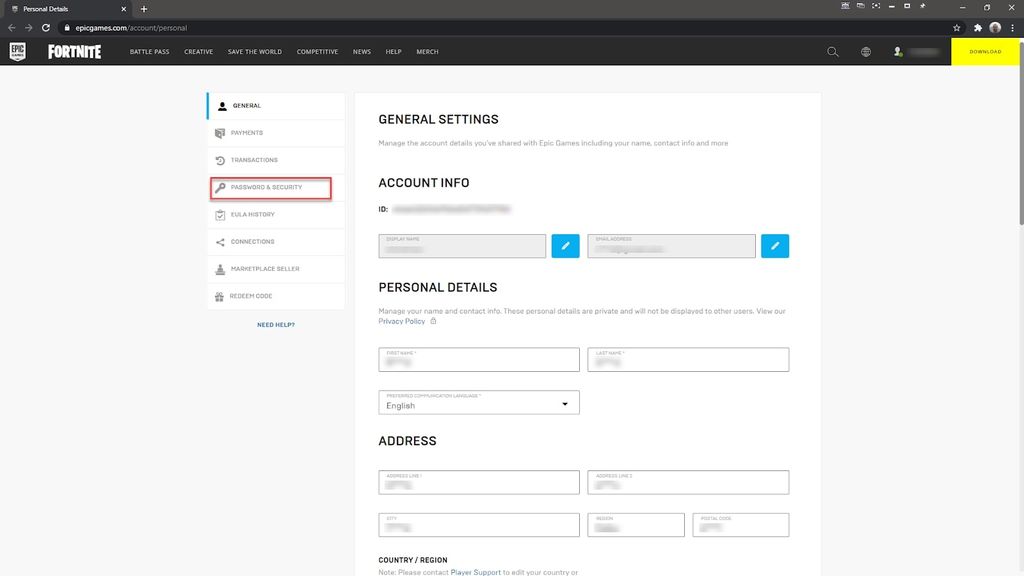
Task: Open the search magnifier icon
Action: click(833, 51)
